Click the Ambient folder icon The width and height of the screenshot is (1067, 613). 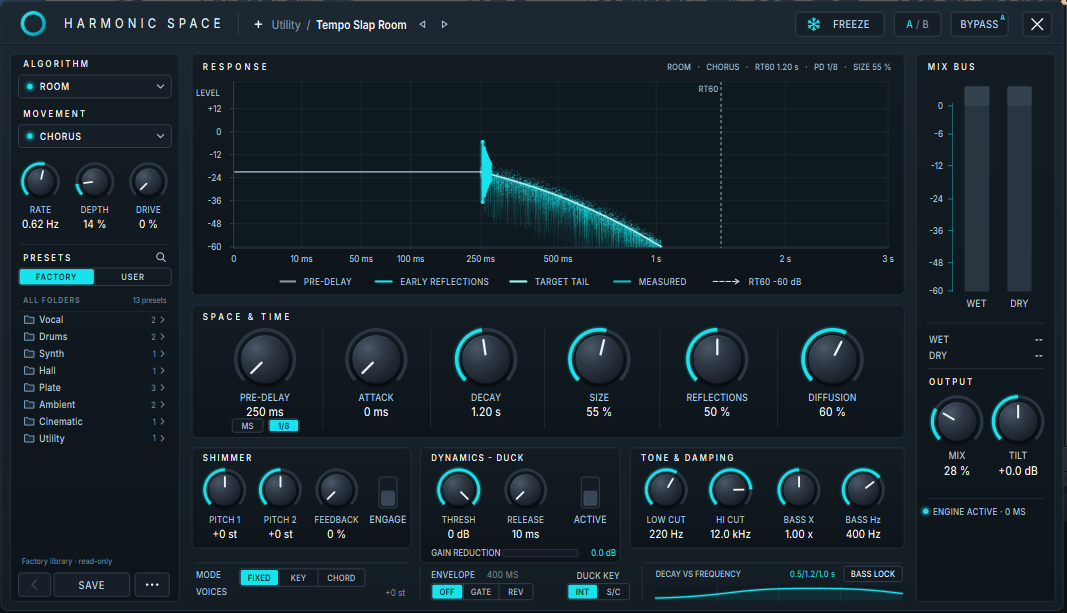[29, 405]
